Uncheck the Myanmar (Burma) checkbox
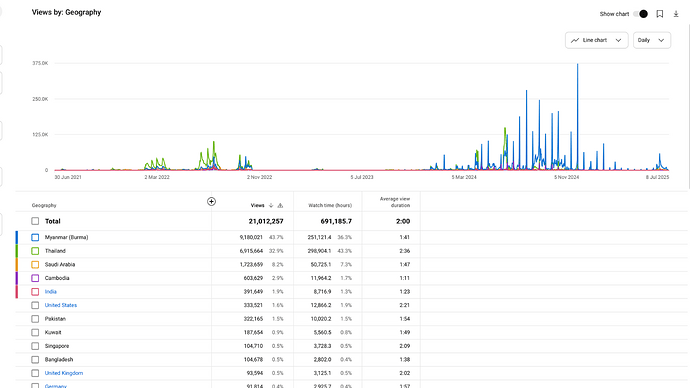This screenshot has height=388, width=690. (35, 238)
